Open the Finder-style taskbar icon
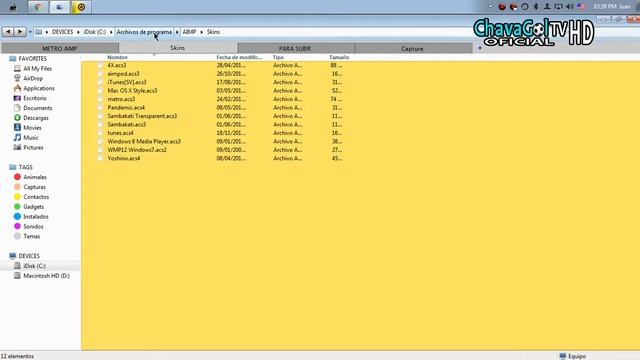This screenshot has width=640, height=360. (60, 7)
